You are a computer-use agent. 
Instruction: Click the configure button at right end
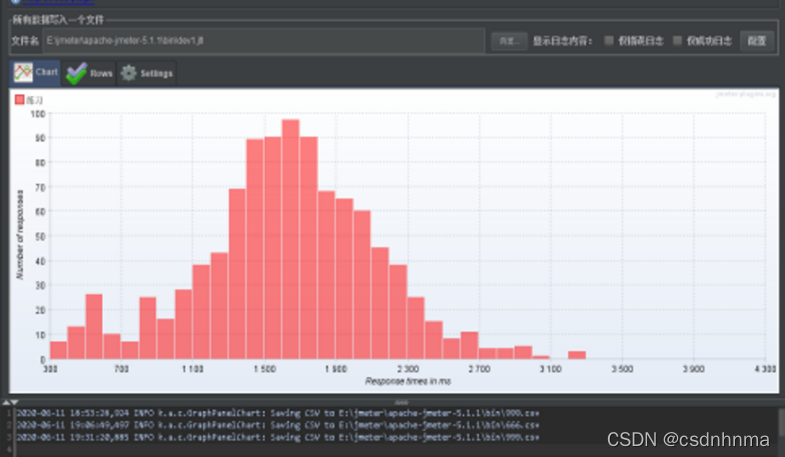pos(756,41)
